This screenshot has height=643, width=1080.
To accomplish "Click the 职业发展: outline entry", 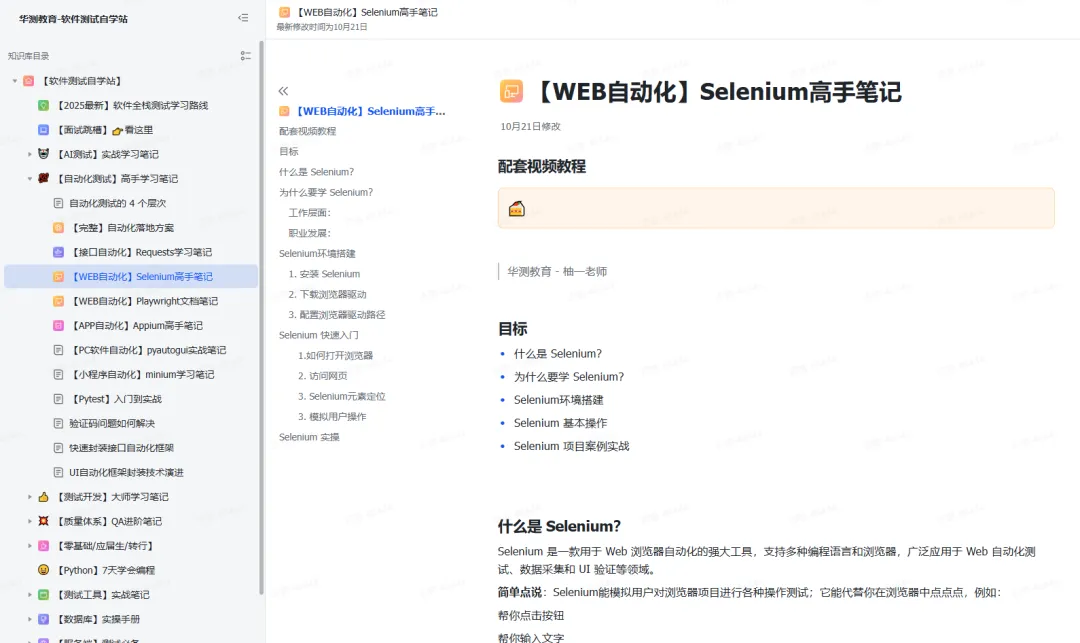I will point(309,233).
